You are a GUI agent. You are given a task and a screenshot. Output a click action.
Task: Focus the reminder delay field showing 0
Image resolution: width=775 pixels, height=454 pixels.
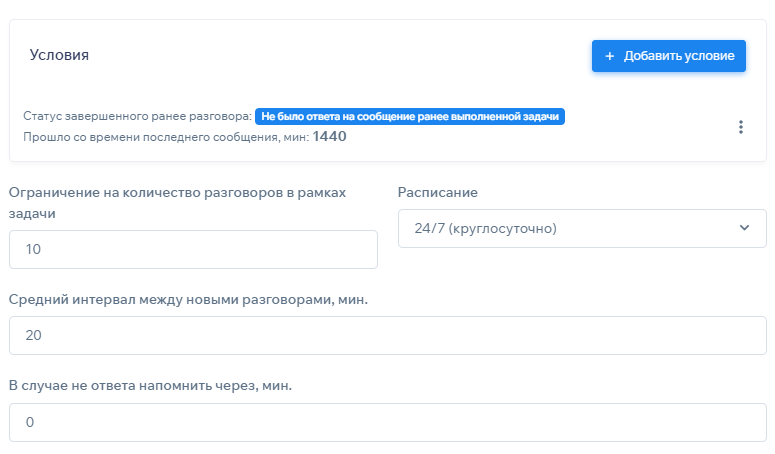click(387, 422)
